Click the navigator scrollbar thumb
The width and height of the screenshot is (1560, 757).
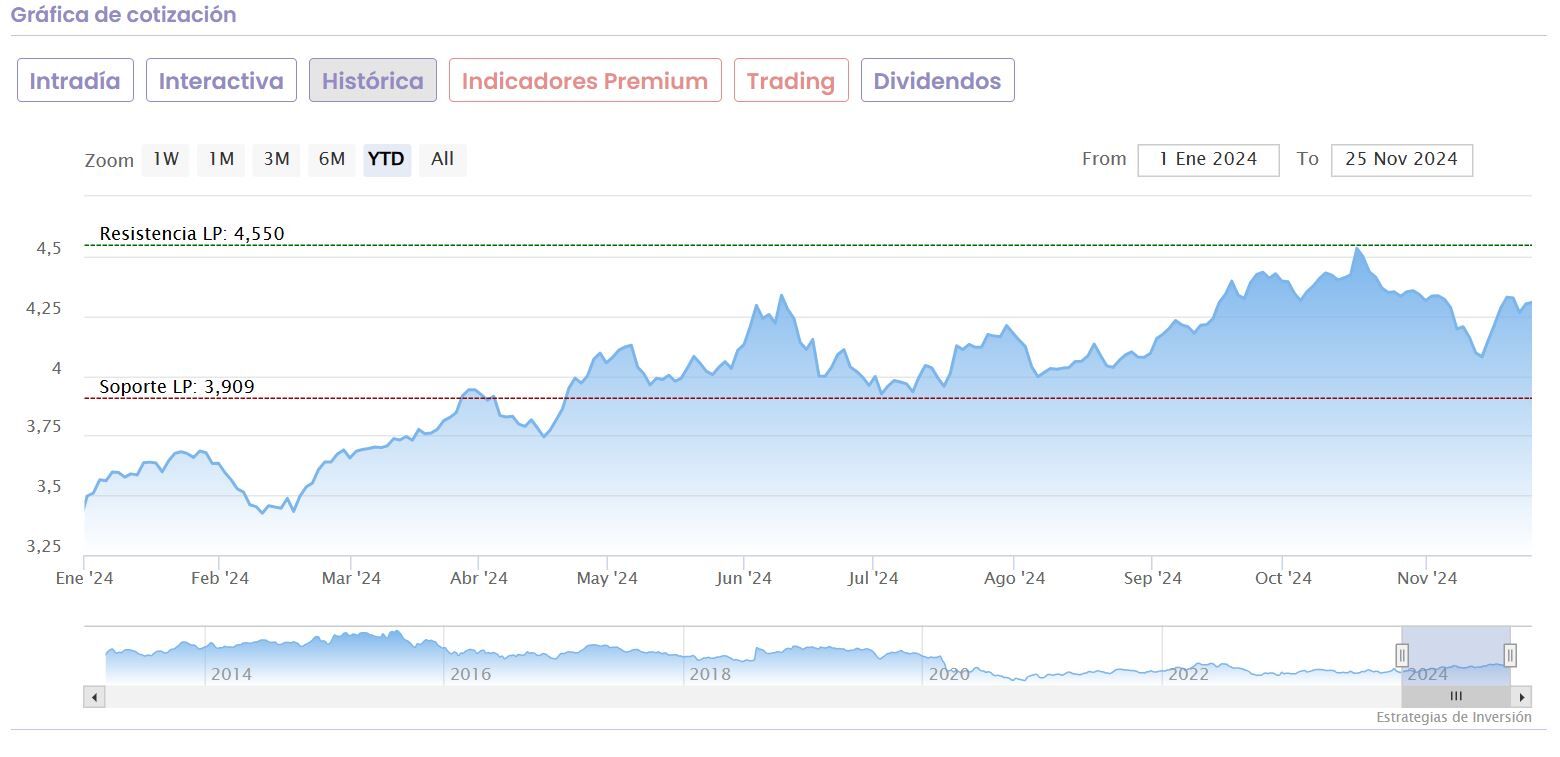(1456, 697)
